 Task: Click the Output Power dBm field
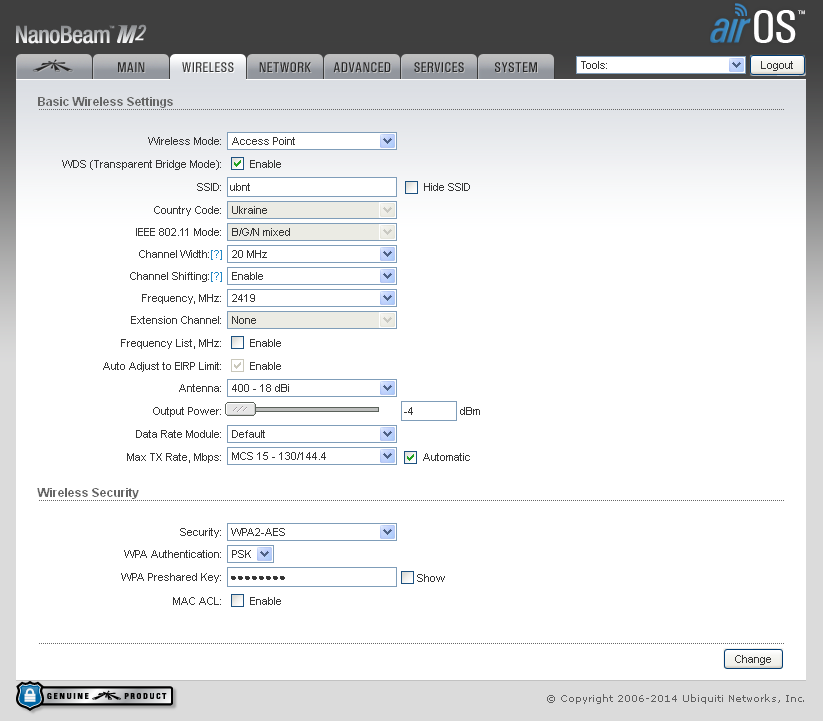tap(429, 411)
